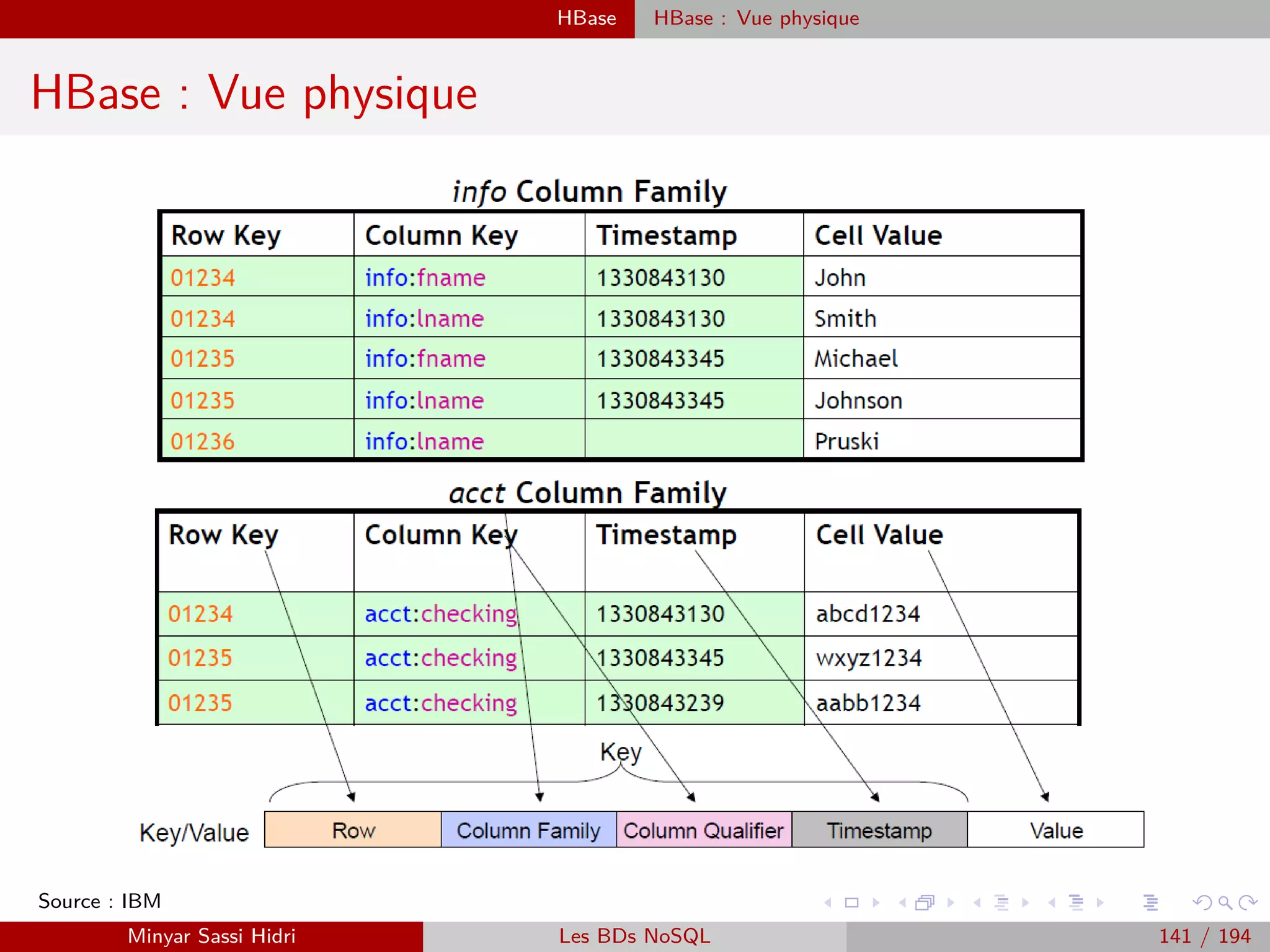The height and width of the screenshot is (952, 1270).
Task: Click the timestamp 1330843345 in the Johnson row
Action: [x=660, y=400]
